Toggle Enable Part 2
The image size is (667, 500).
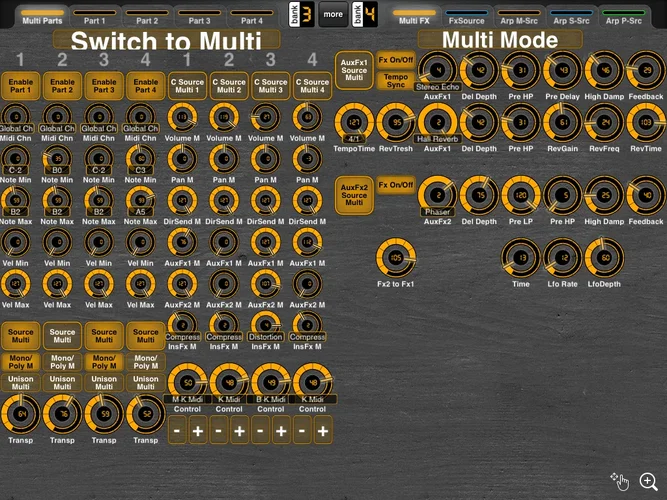[x=62, y=86]
